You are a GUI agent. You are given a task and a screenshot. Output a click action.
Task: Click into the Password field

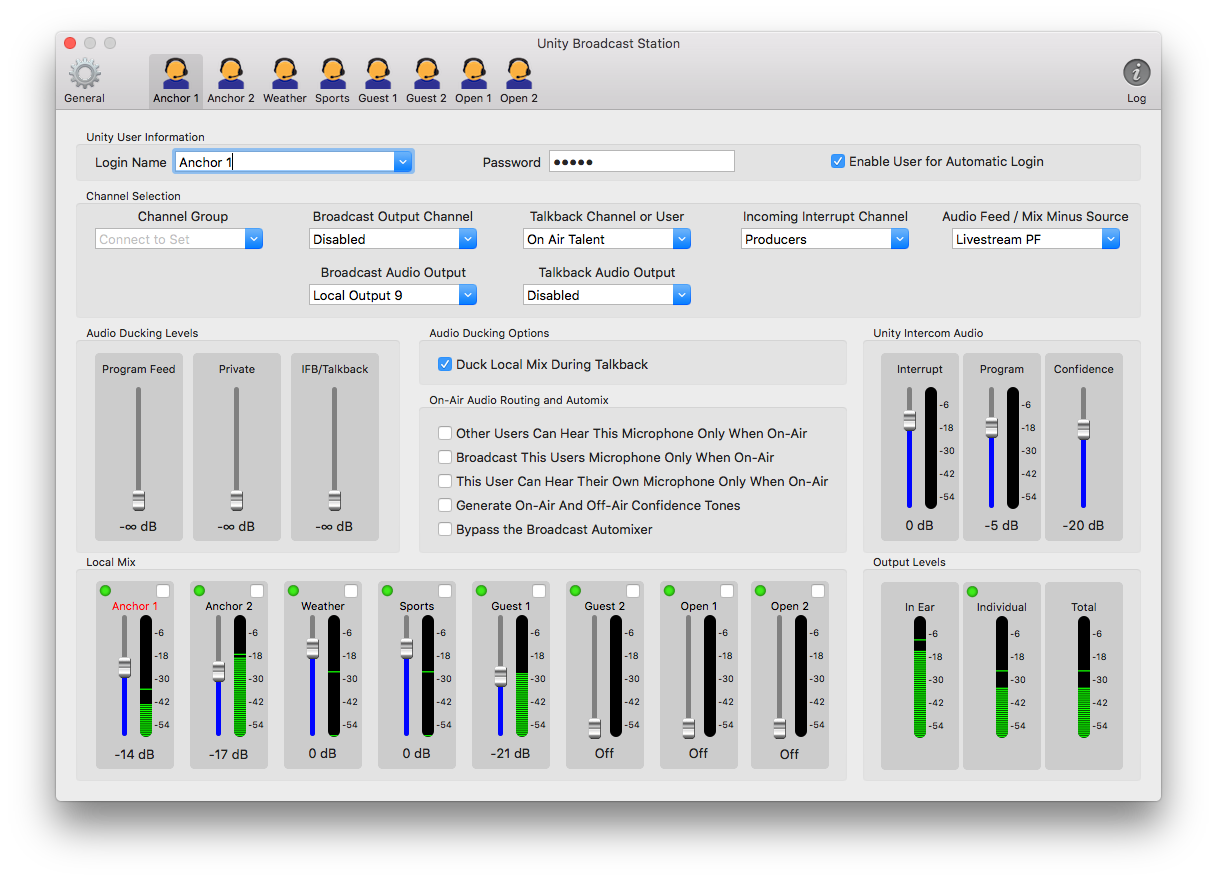[641, 162]
